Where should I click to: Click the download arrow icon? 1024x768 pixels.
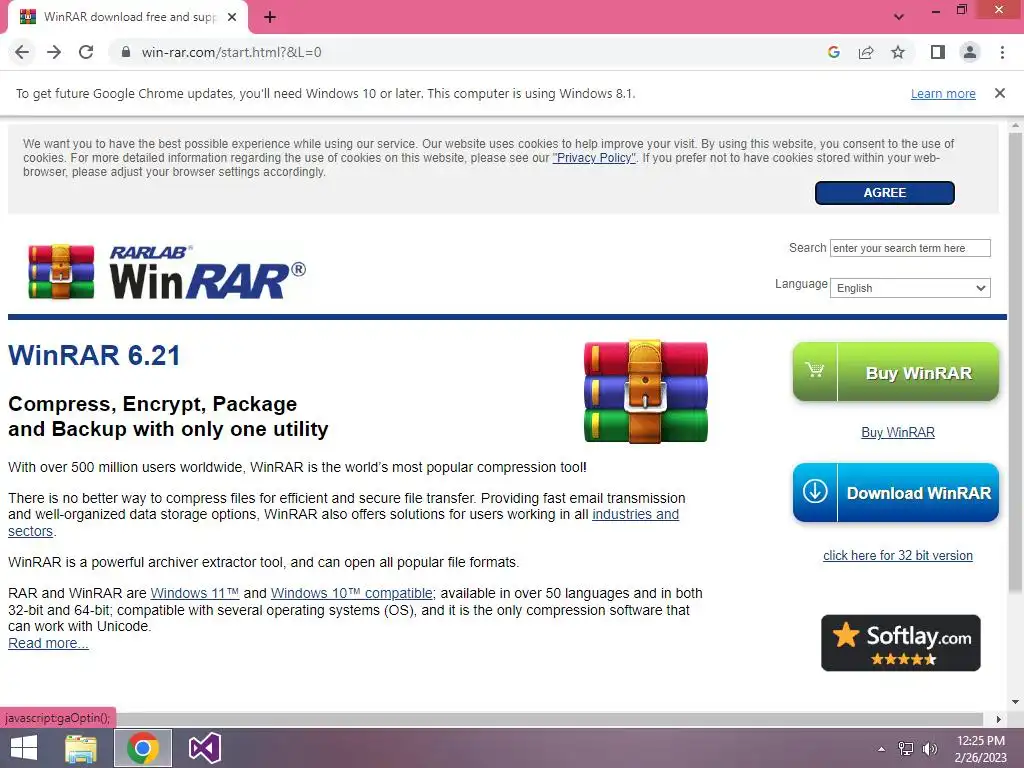point(815,491)
